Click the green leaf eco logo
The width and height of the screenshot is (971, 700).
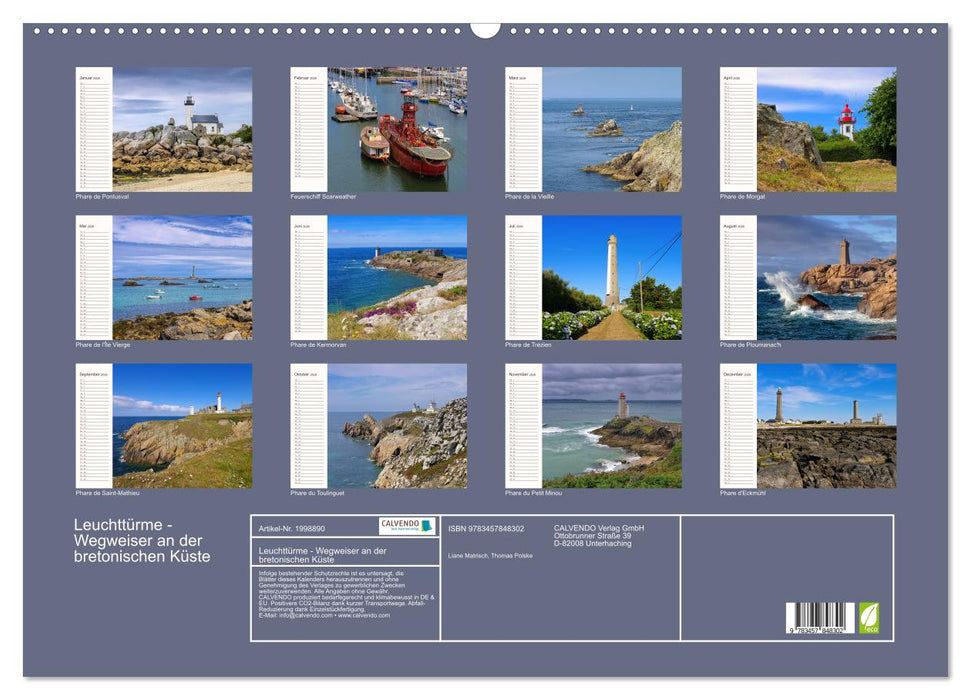click(869, 617)
